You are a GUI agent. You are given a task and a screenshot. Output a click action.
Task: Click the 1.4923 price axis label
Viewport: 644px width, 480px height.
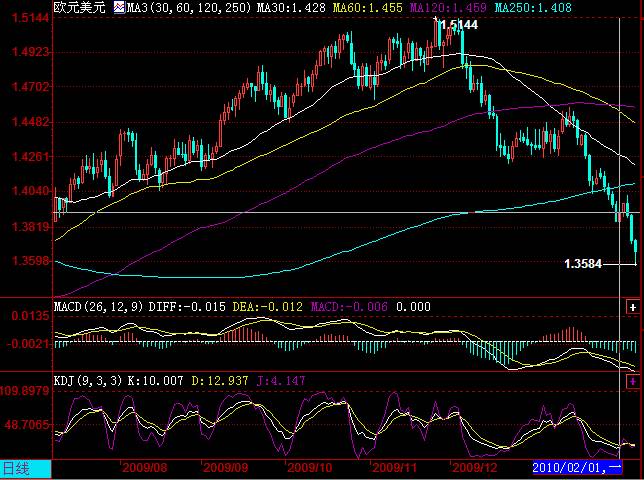30,52
